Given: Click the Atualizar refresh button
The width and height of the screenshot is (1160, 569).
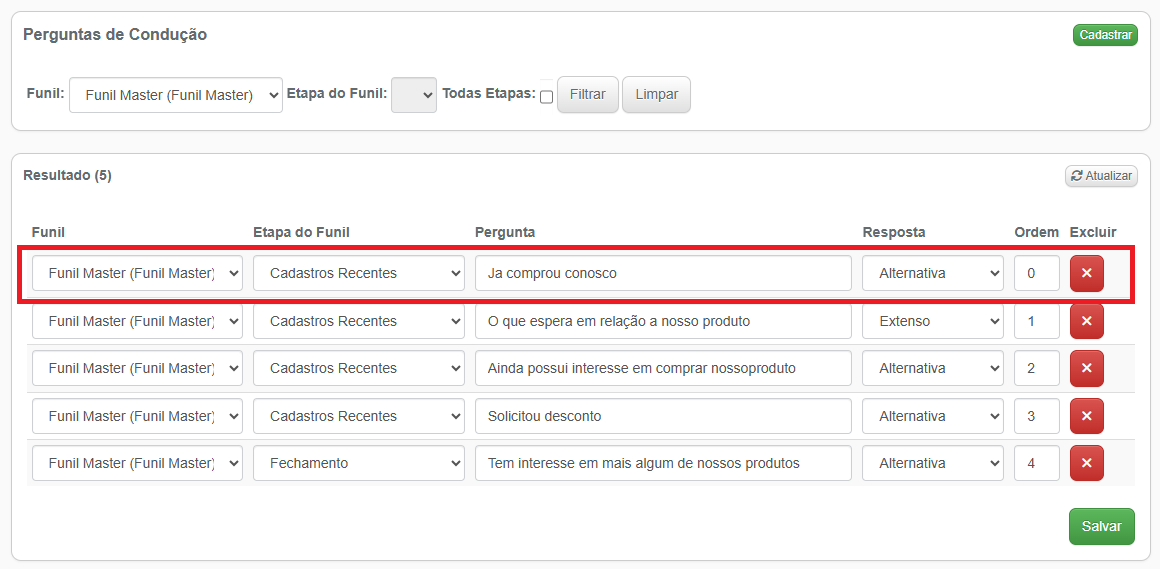Looking at the screenshot, I should [1101, 176].
